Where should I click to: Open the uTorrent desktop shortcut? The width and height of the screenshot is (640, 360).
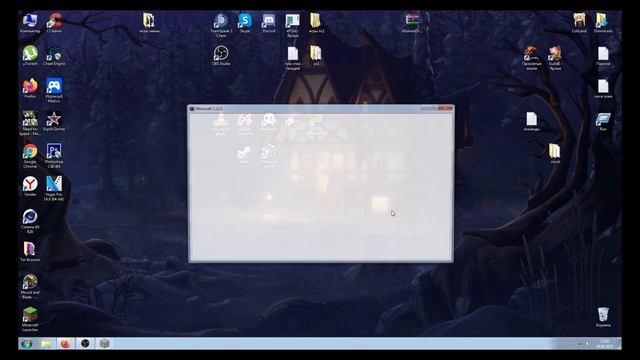30,56
